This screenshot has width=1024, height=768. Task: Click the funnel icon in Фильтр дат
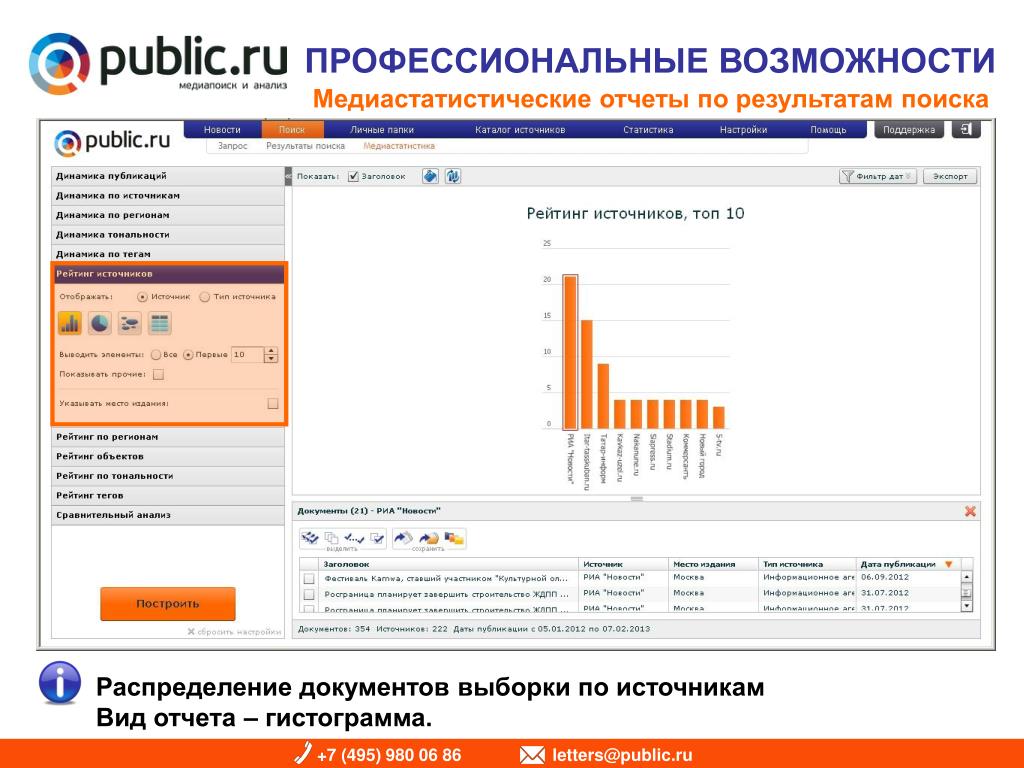tap(847, 176)
